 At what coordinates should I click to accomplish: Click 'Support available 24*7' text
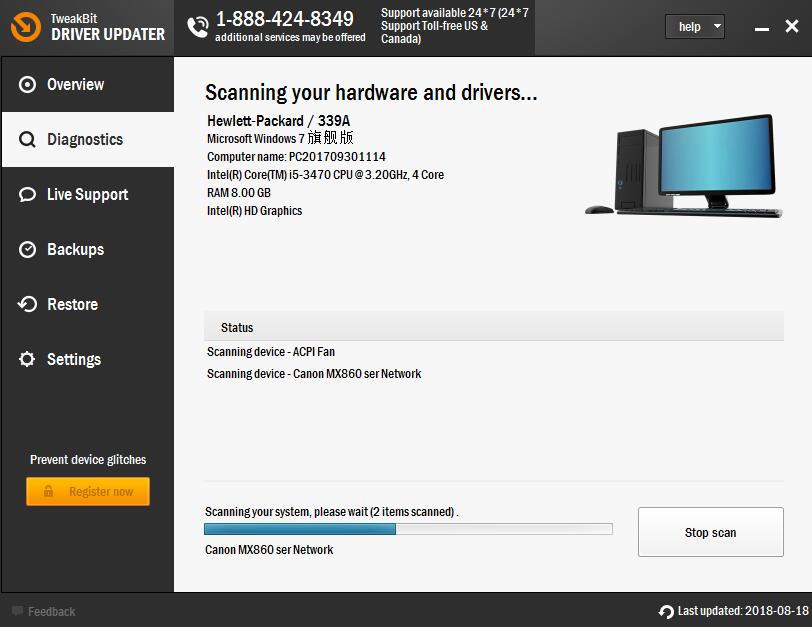coord(455,26)
